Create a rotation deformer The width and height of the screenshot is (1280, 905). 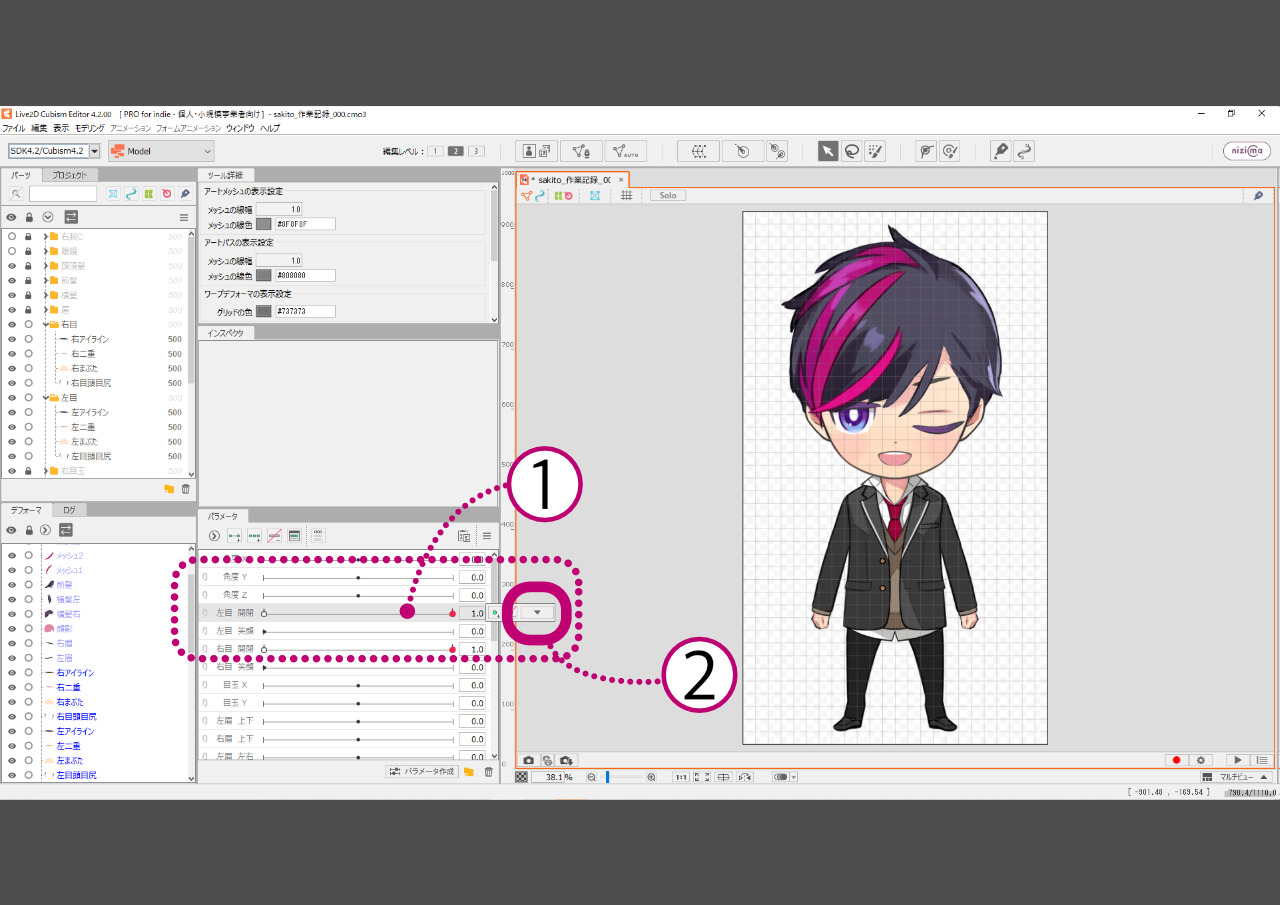click(743, 151)
